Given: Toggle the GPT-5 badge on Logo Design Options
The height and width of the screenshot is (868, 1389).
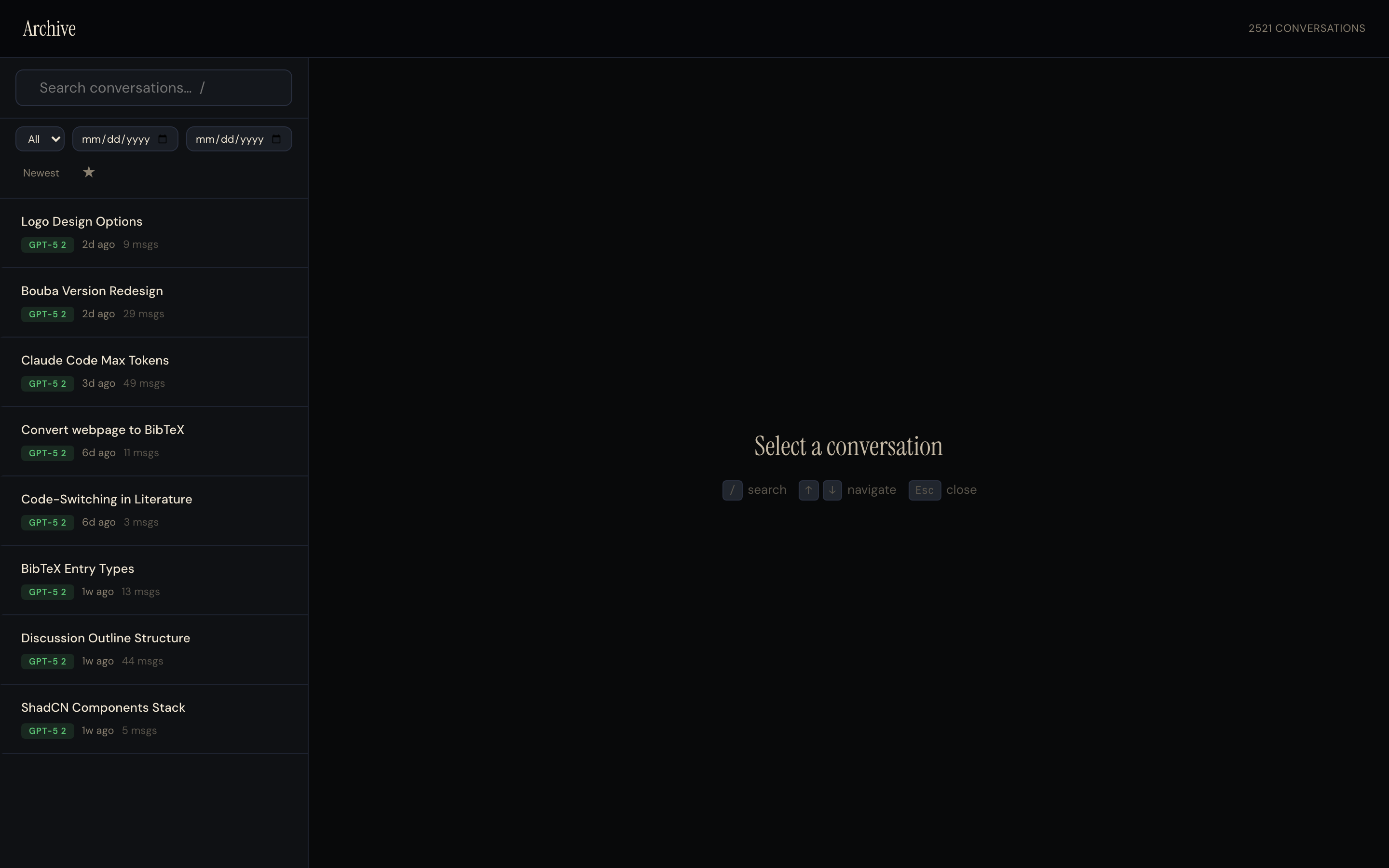Looking at the screenshot, I should coord(48,244).
